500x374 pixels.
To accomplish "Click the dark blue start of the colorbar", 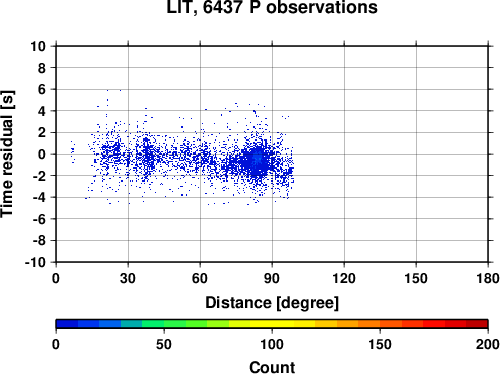I will [67, 324].
